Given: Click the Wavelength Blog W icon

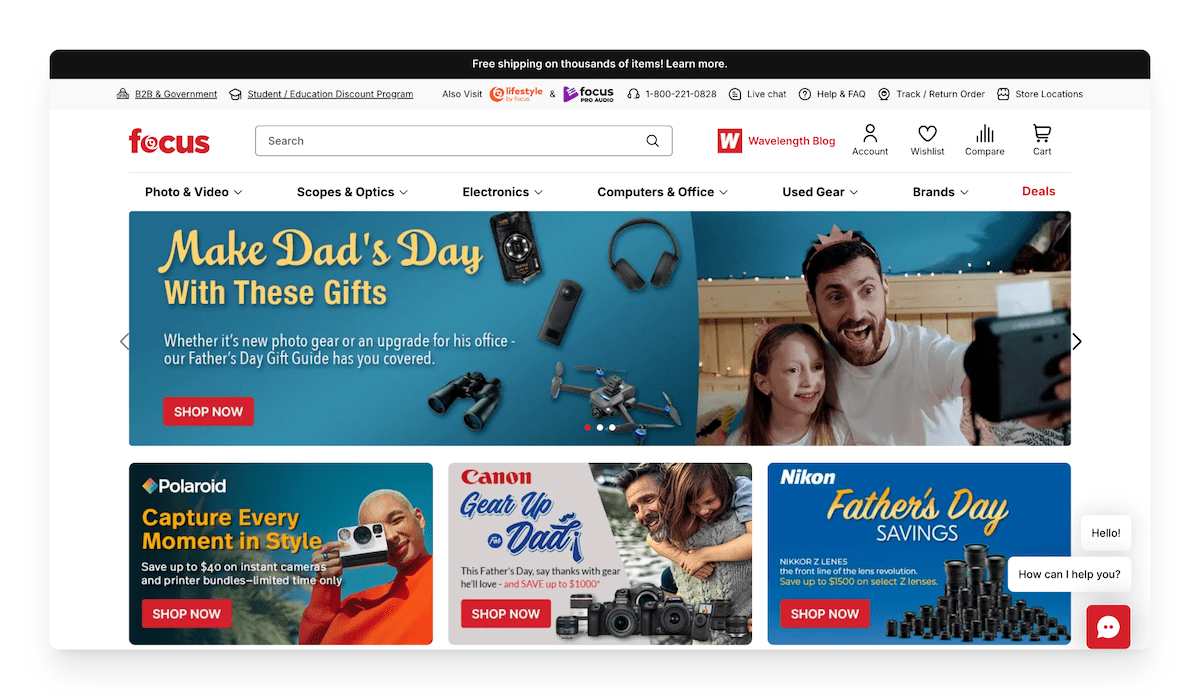Looking at the screenshot, I should coord(729,141).
